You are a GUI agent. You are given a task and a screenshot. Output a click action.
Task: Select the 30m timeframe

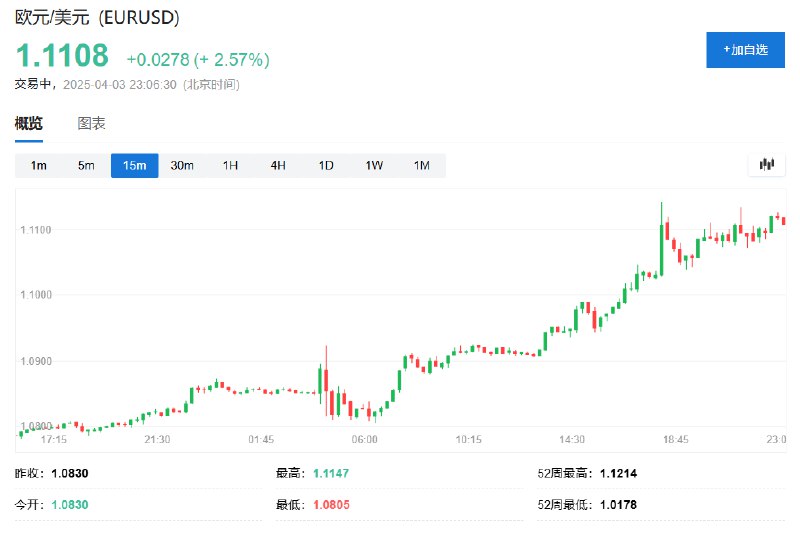[x=182, y=166]
